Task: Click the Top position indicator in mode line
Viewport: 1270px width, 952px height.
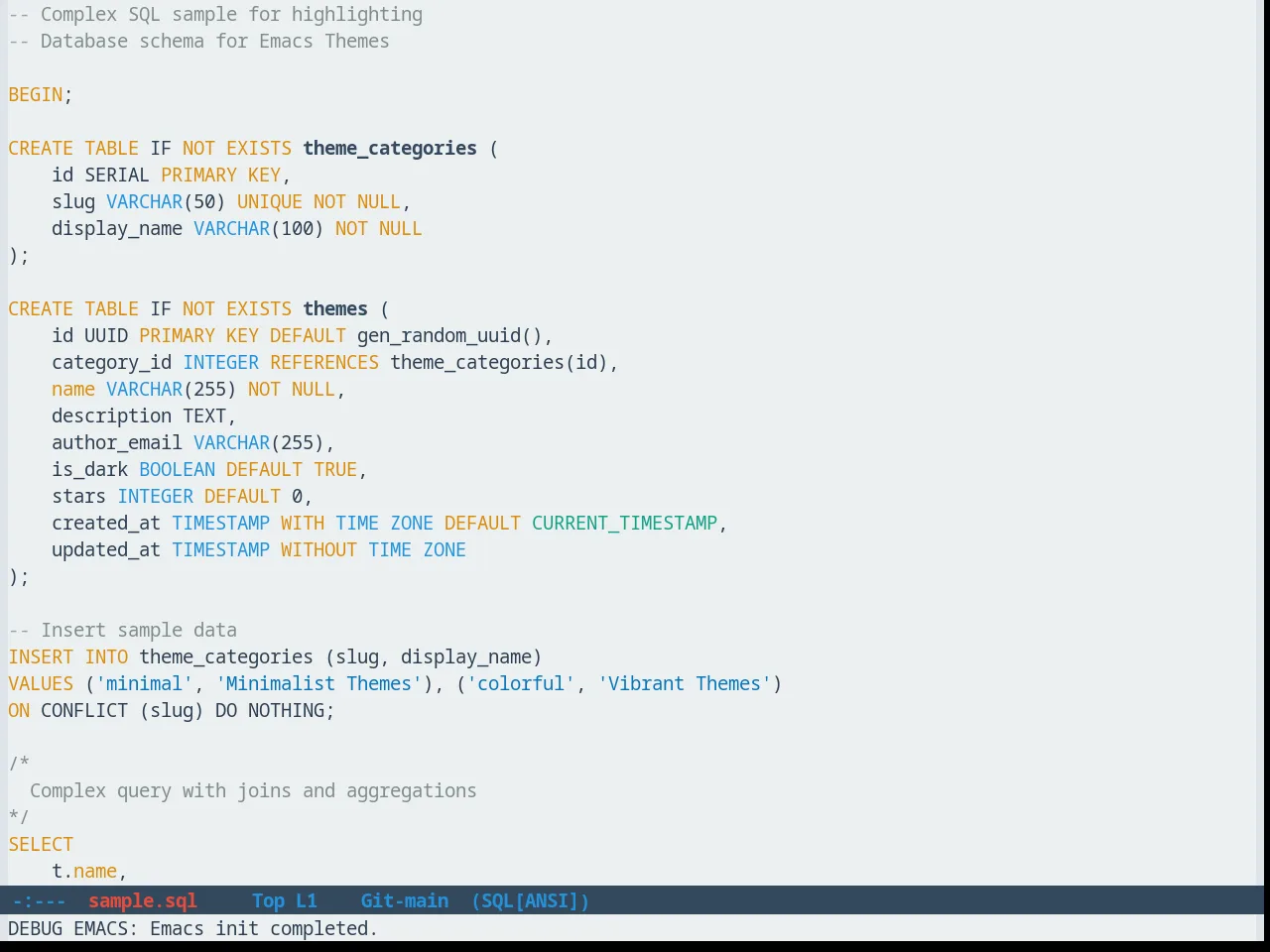Action: pyautogui.click(x=268, y=900)
